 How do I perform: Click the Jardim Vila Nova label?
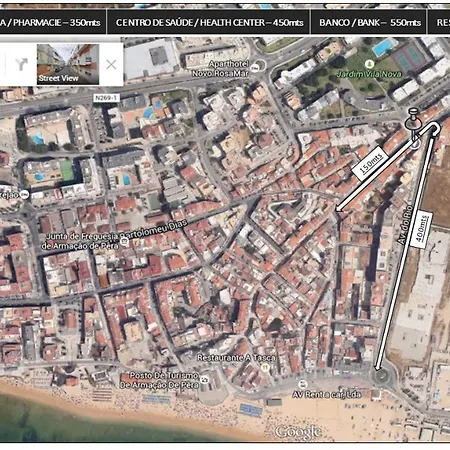[369, 74]
